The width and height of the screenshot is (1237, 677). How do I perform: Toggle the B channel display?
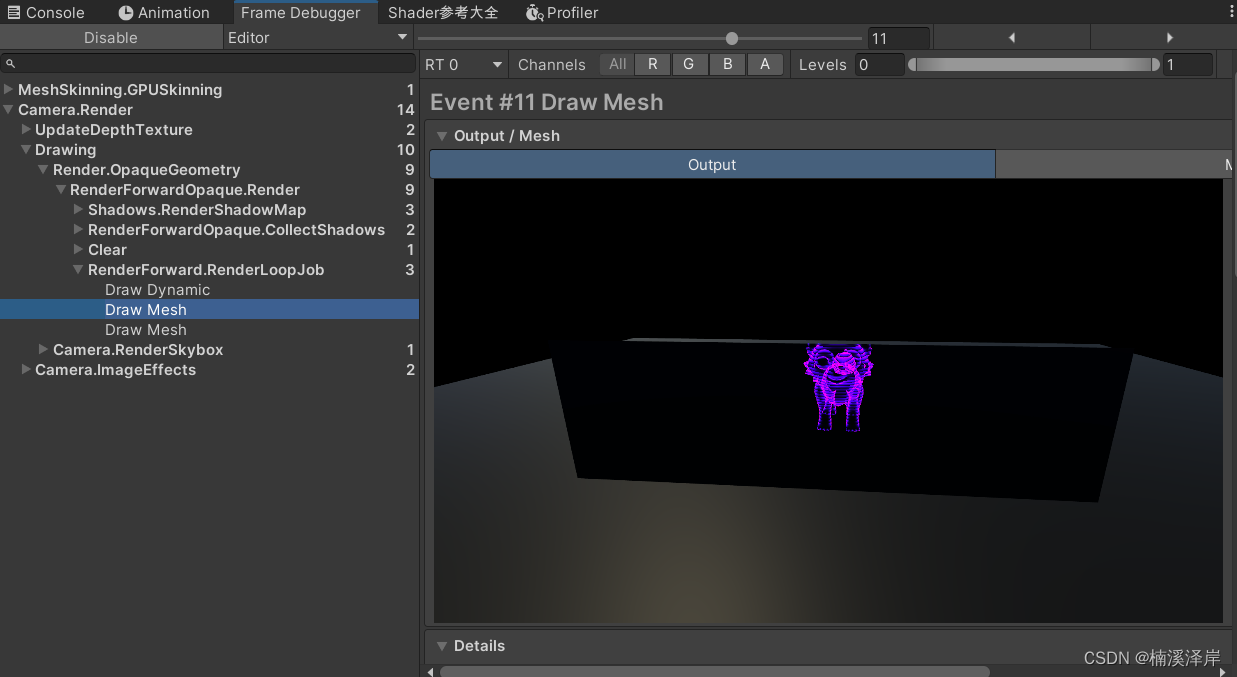[x=727, y=64]
